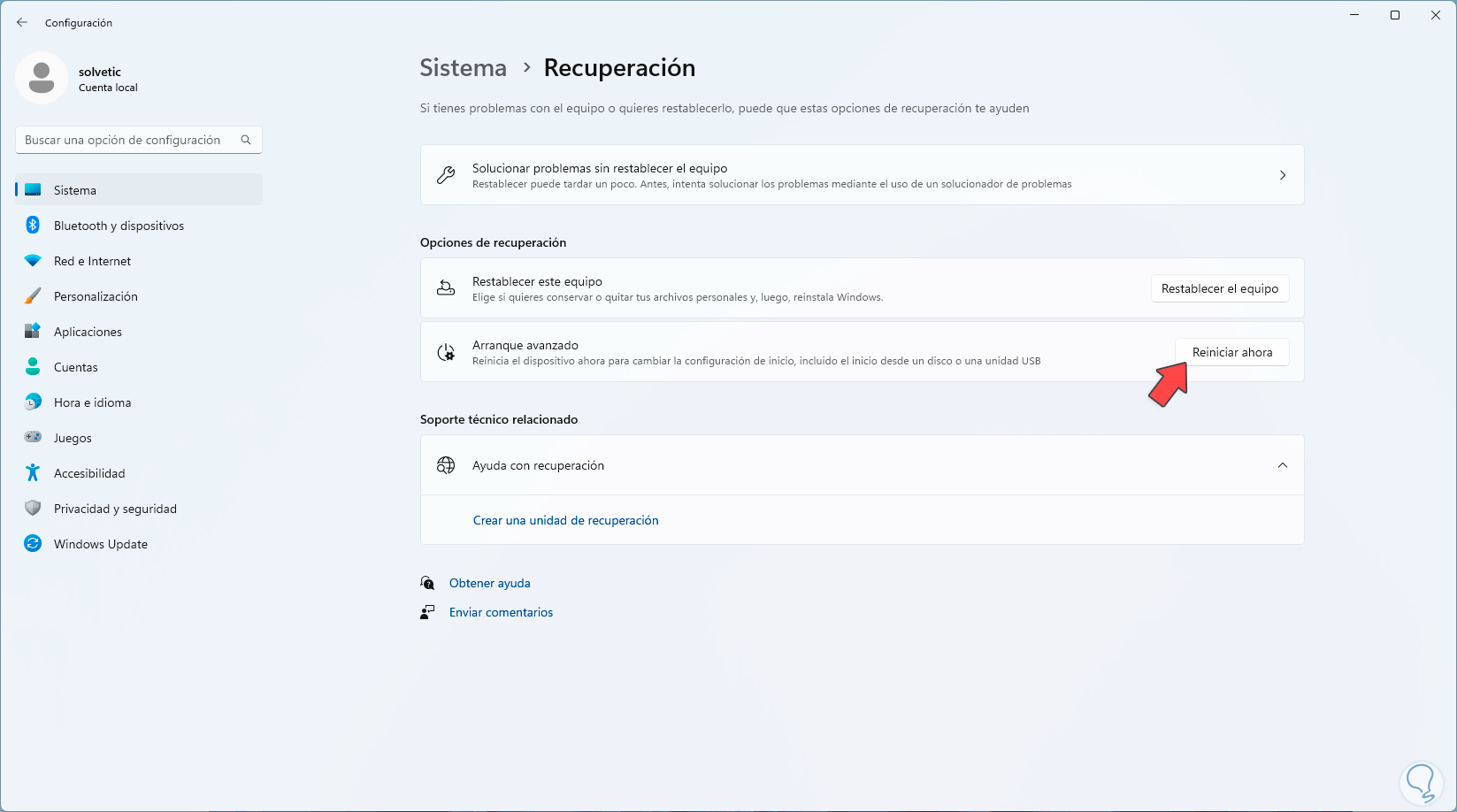The height and width of the screenshot is (812, 1457).
Task: Go back to Sistema via breadcrumb
Action: pyautogui.click(x=464, y=68)
